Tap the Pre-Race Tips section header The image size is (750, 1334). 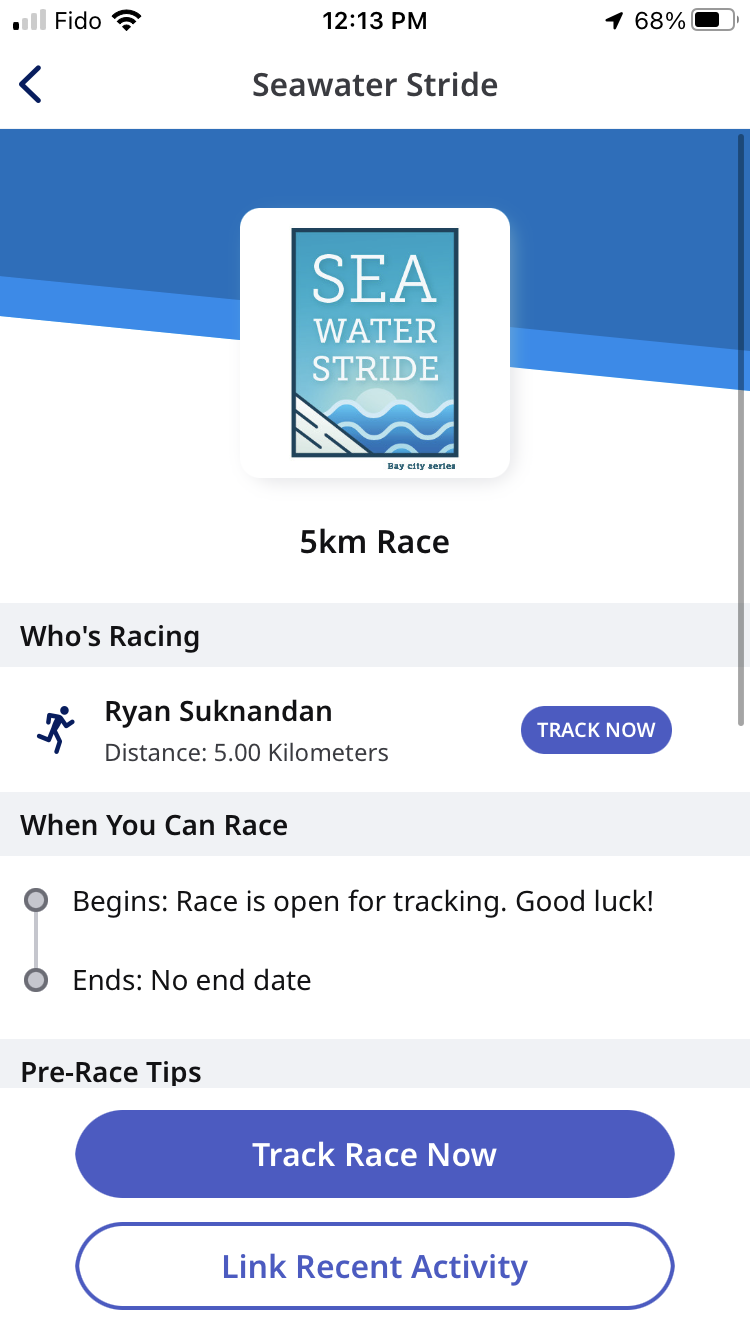pyautogui.click(x=111, y=1072)
